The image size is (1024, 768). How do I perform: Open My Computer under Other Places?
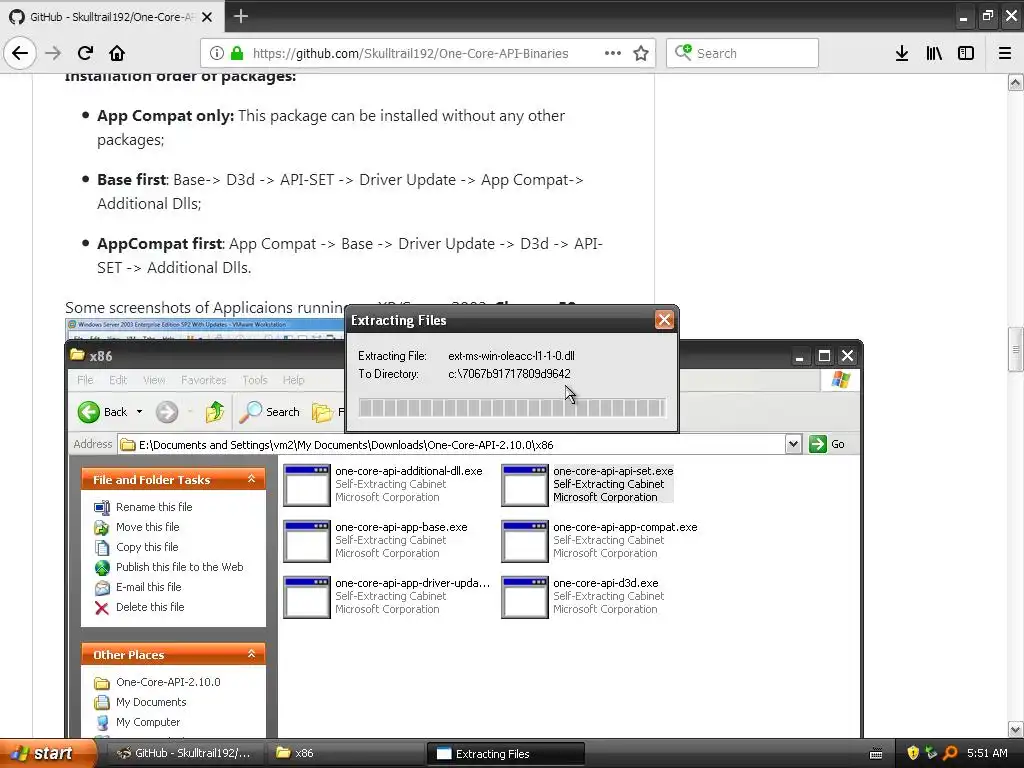pos(148,722)
